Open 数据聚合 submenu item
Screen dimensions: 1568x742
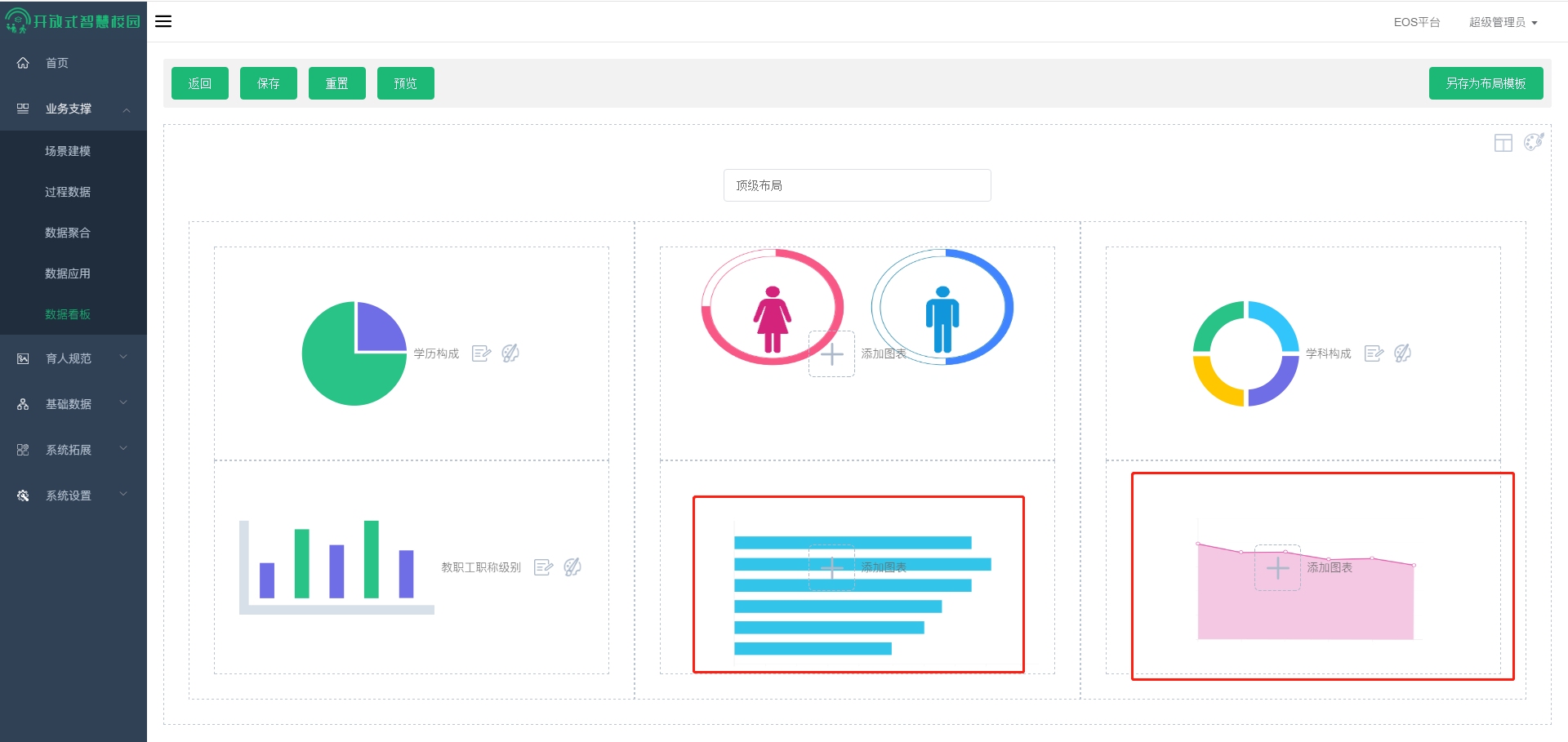(68, 233)
